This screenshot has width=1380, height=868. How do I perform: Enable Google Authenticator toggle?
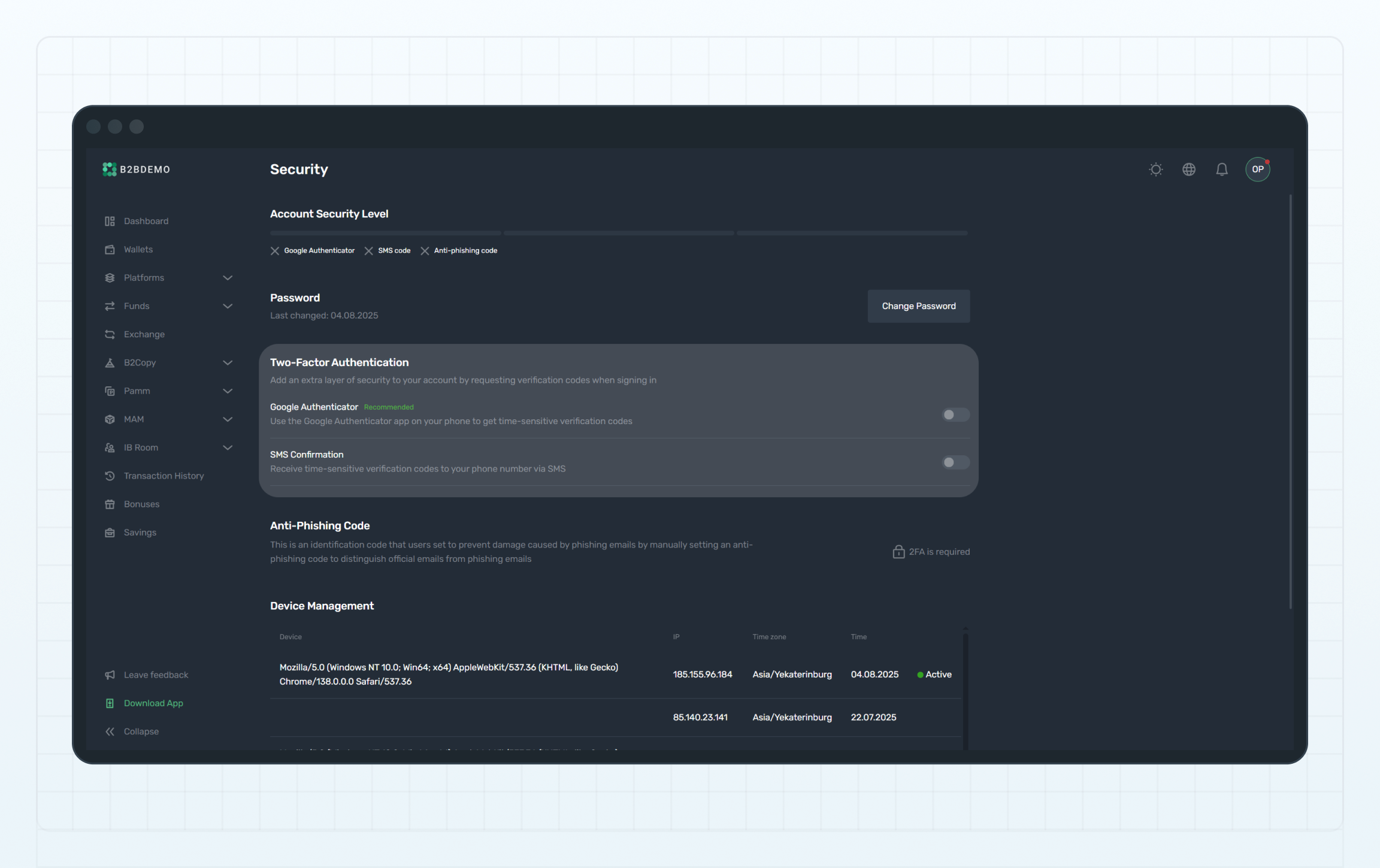(x=955, y=415)
